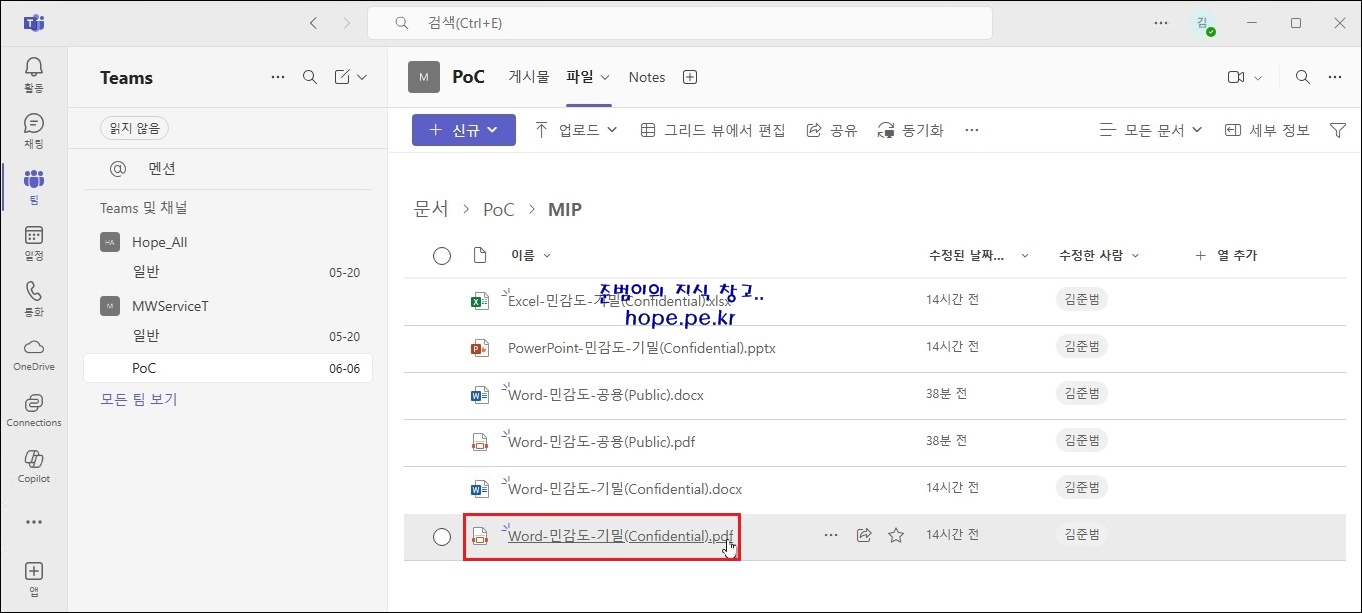Toggle the Unread filter chip
1362x613 pixels.
click(x=135, y=128)
